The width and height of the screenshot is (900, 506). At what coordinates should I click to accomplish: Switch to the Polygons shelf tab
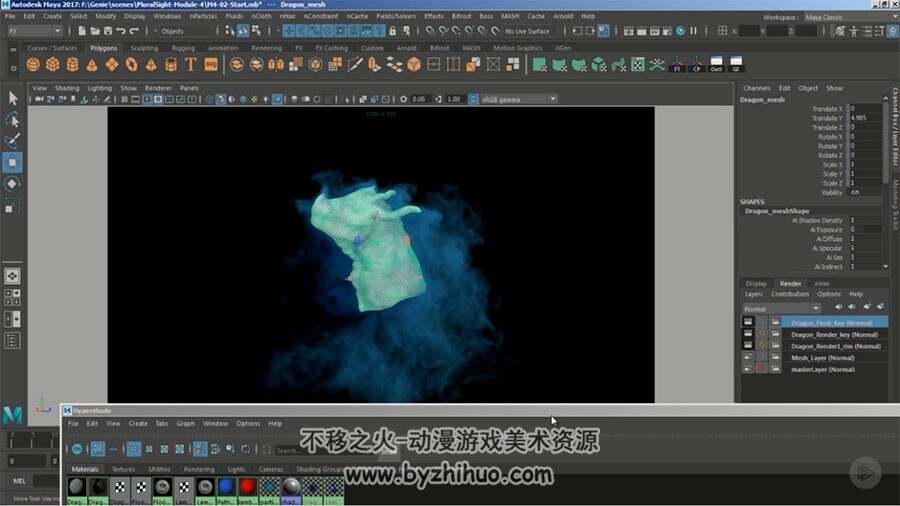(103, 48)
